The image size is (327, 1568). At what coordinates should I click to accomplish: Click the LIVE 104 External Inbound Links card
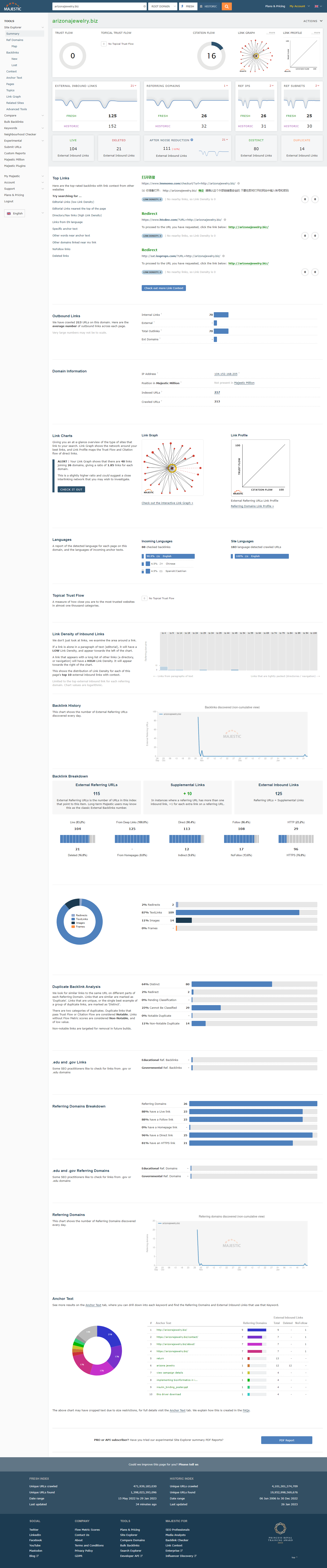coord(73,148)
